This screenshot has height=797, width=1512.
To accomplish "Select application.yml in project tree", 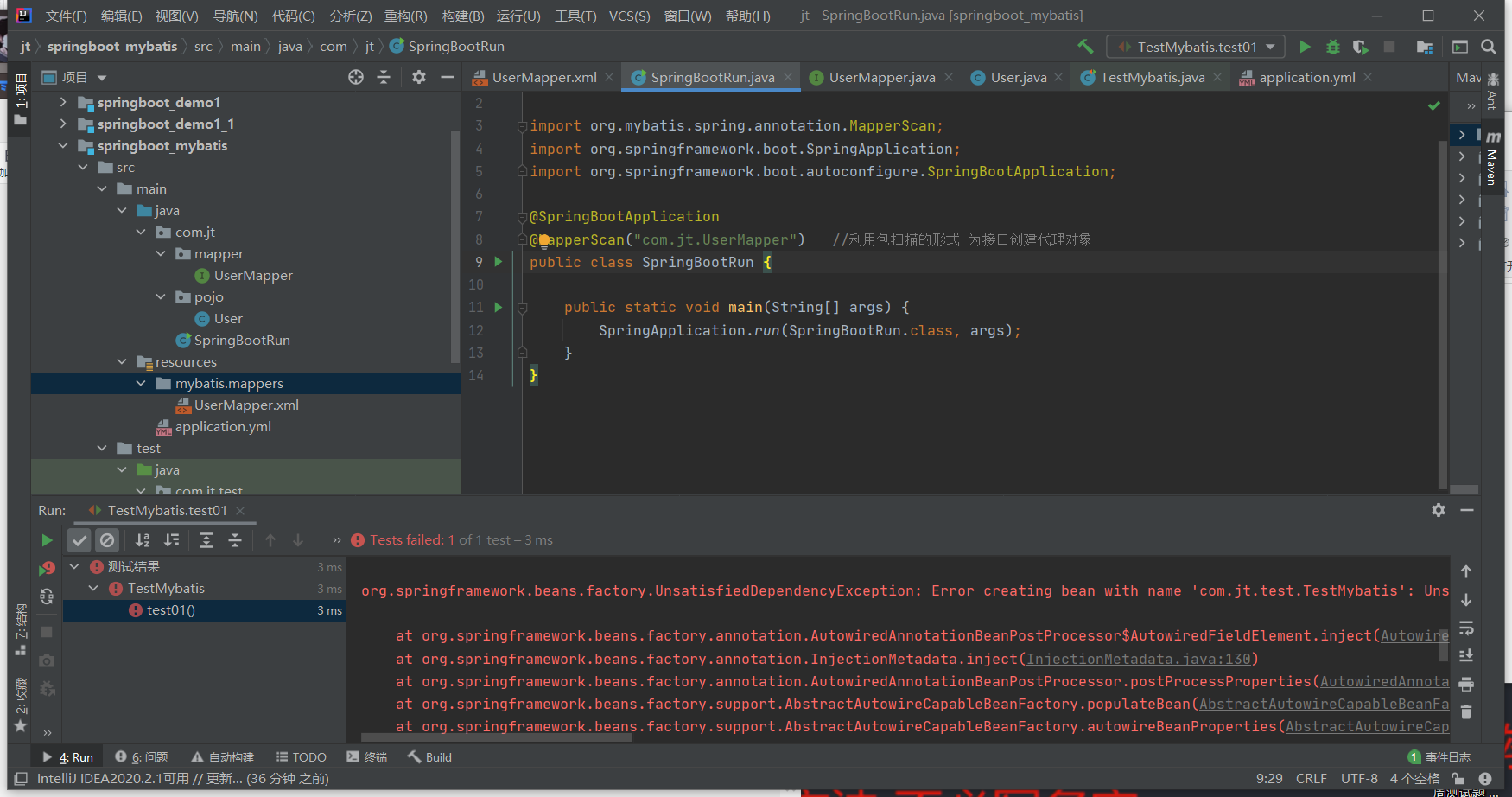I will (x=223, y=426).
